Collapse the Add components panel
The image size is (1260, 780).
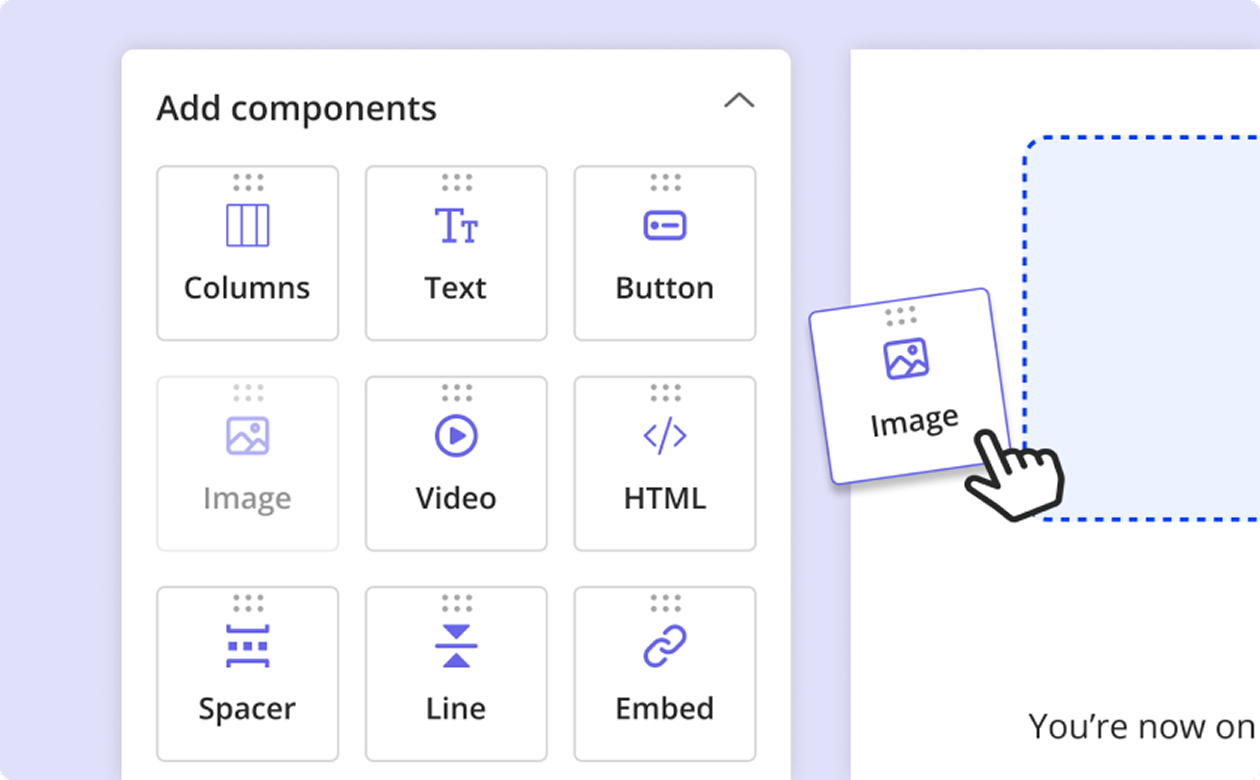point(739,101)
